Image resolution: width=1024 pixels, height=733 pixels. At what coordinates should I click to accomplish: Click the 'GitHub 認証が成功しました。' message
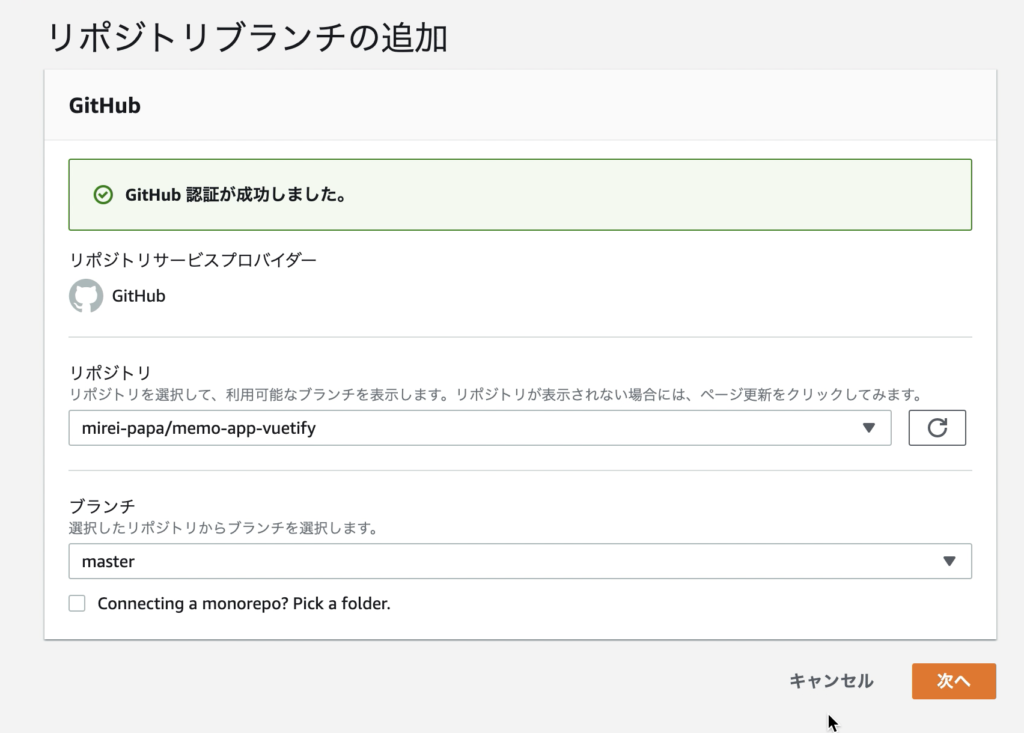pyautogui.click(x=236, y=195)
